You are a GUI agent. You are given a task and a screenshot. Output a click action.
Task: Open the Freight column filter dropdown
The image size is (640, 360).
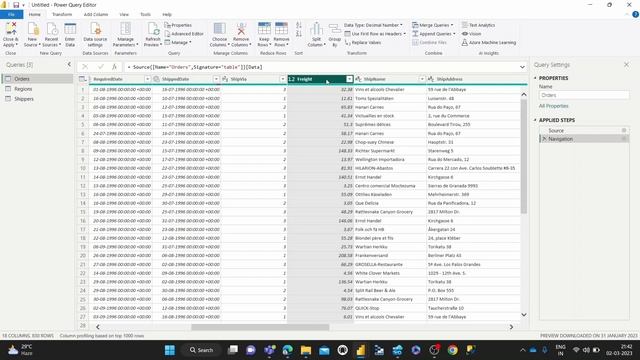349,79
